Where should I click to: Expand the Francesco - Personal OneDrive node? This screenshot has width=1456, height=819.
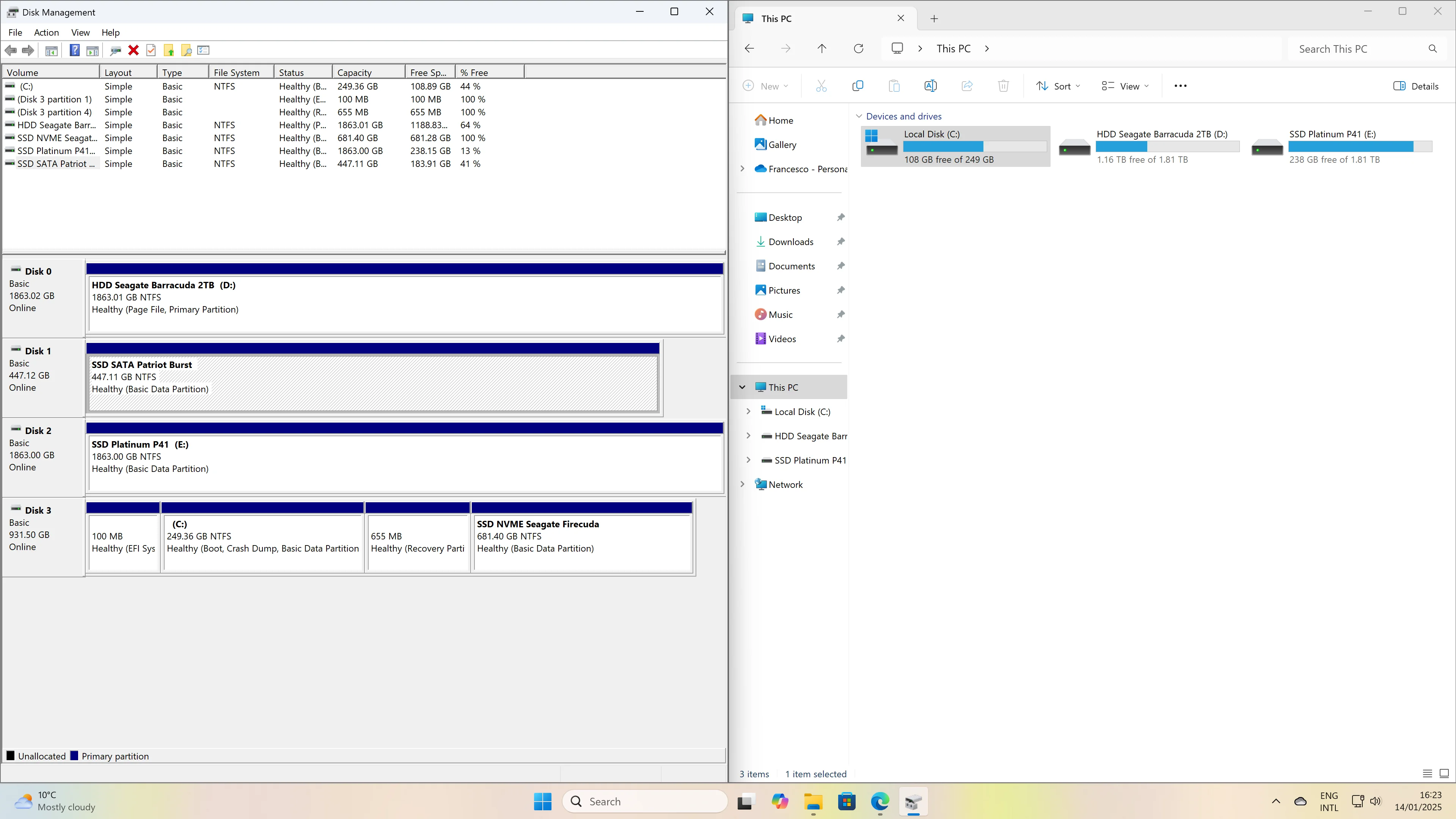(x=742, y=168)
